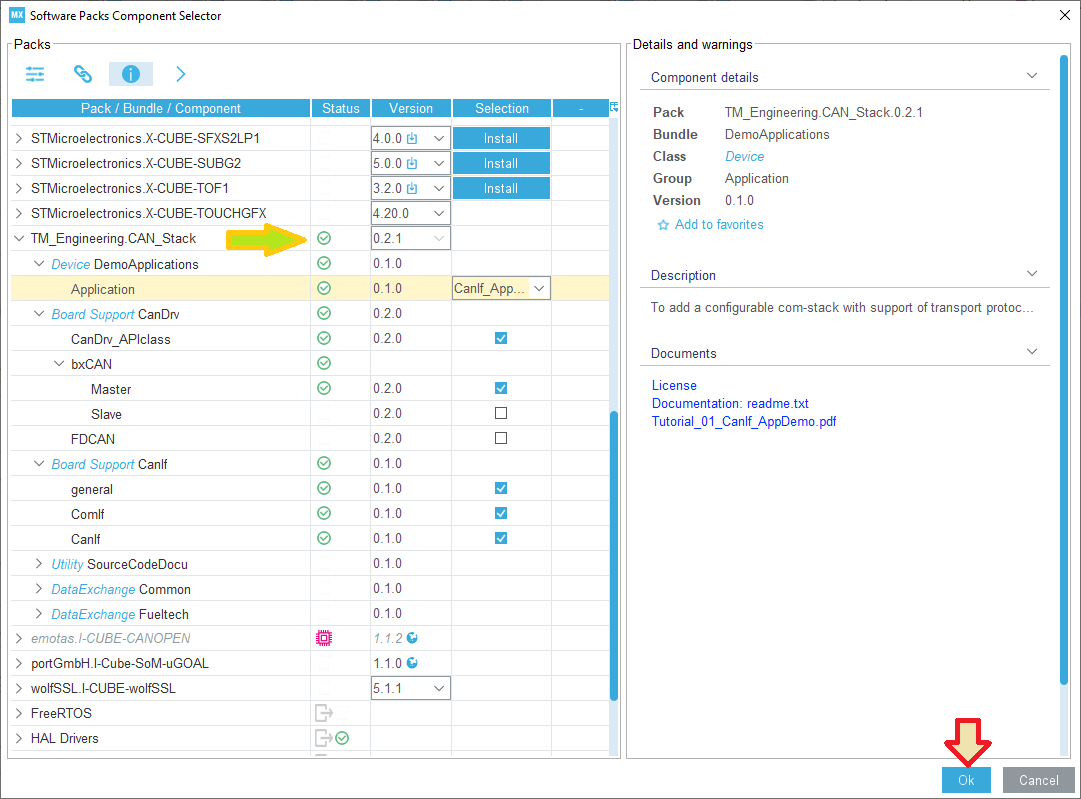Select the DataExchange Common row
Screen dimensions: 1081x799
click(x=310, y=589)
